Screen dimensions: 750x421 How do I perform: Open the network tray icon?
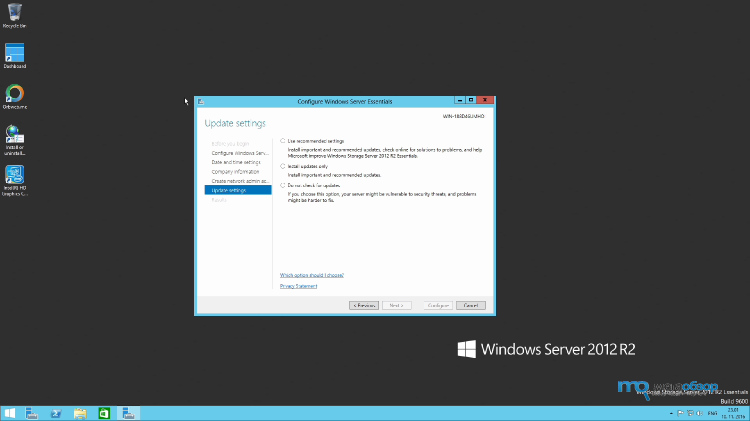[x=690, y=413]
